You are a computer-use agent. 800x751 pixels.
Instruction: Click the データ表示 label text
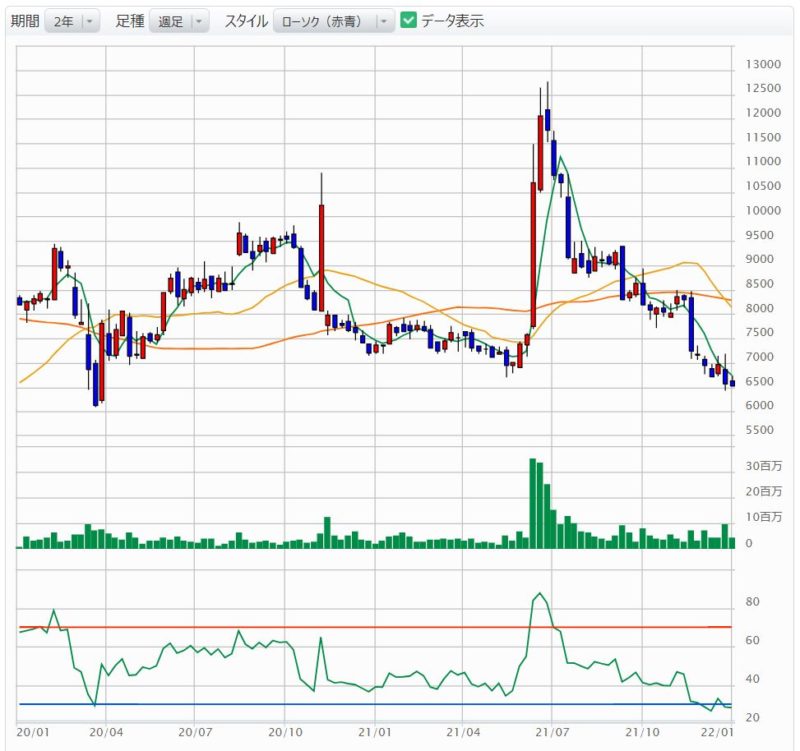(452, 21)
